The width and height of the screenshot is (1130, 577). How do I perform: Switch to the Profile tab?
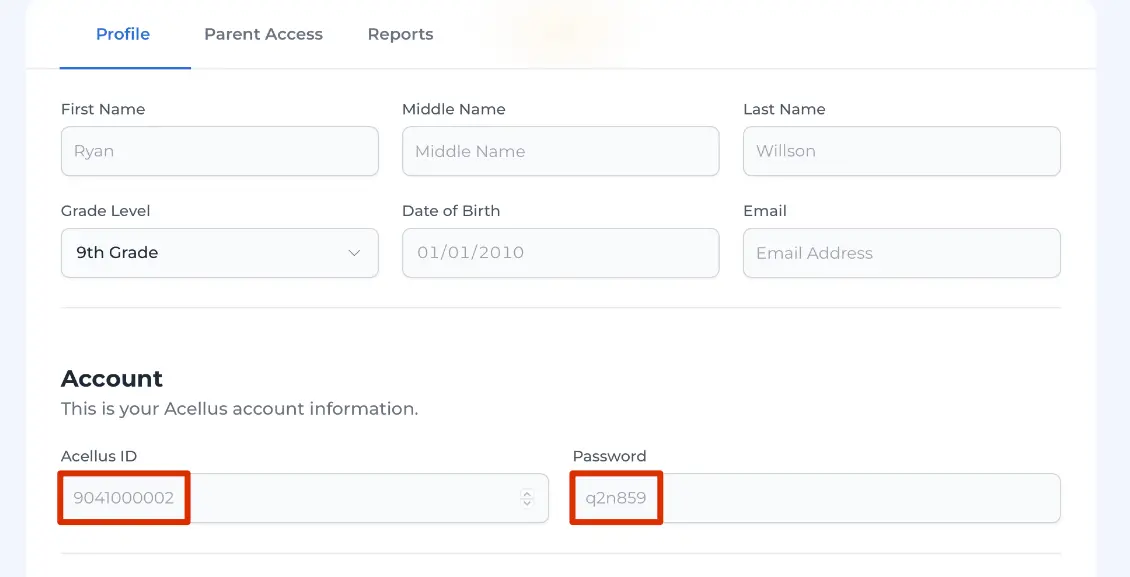click(x=123, y=34)
